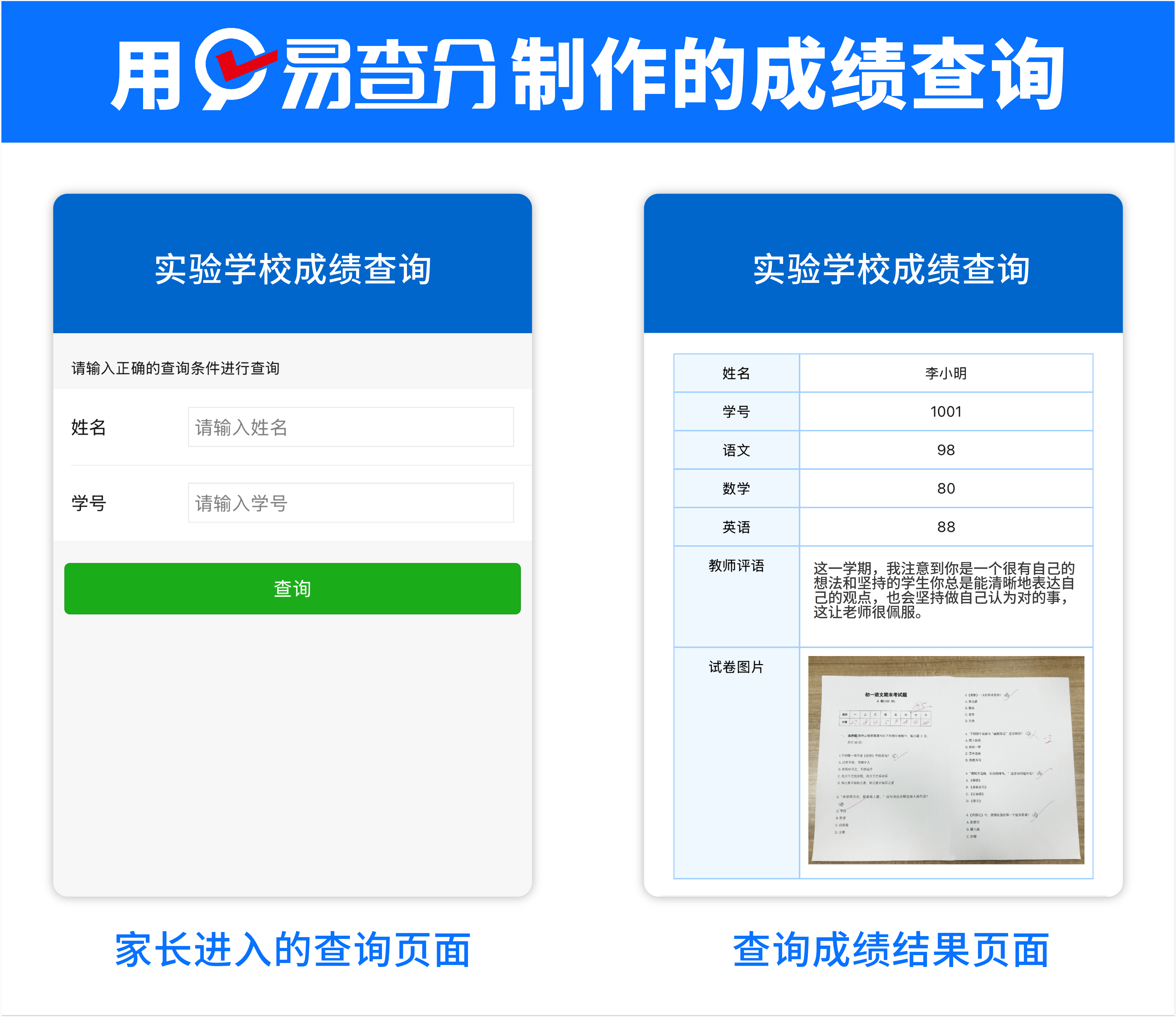Image resolution: width=1176 pixels, height=1017 pixels.
Task: Click the 姓名 form label on query page
Action: [x=88, y=427]
